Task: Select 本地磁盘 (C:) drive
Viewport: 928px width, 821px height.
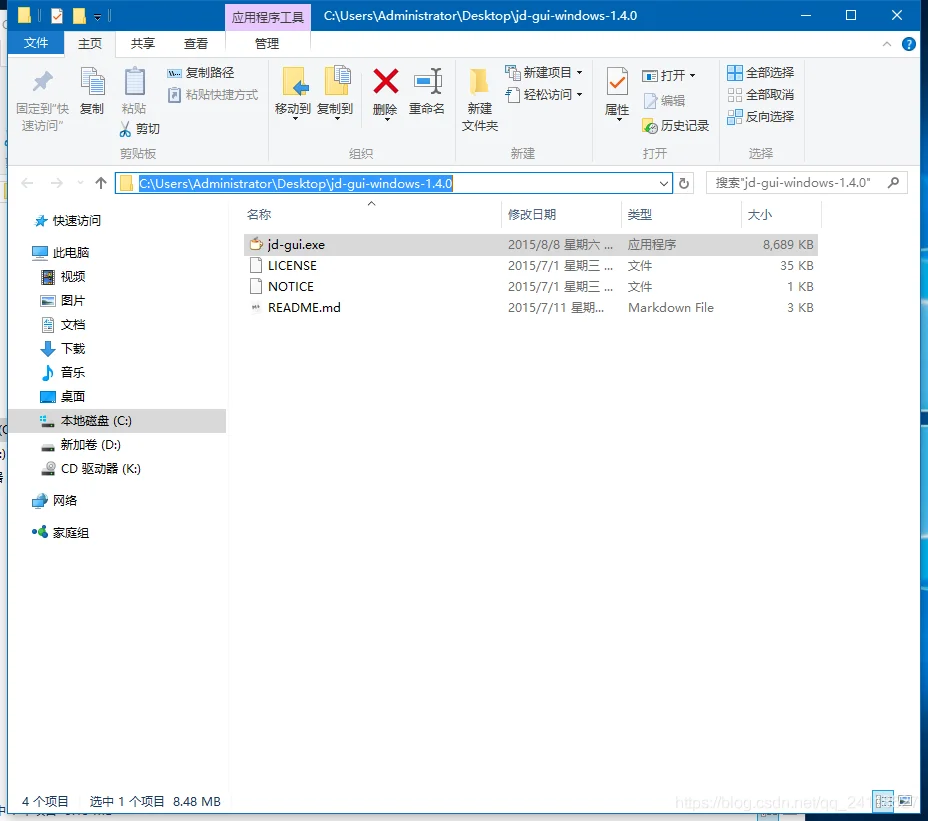Action: (117, 421)
